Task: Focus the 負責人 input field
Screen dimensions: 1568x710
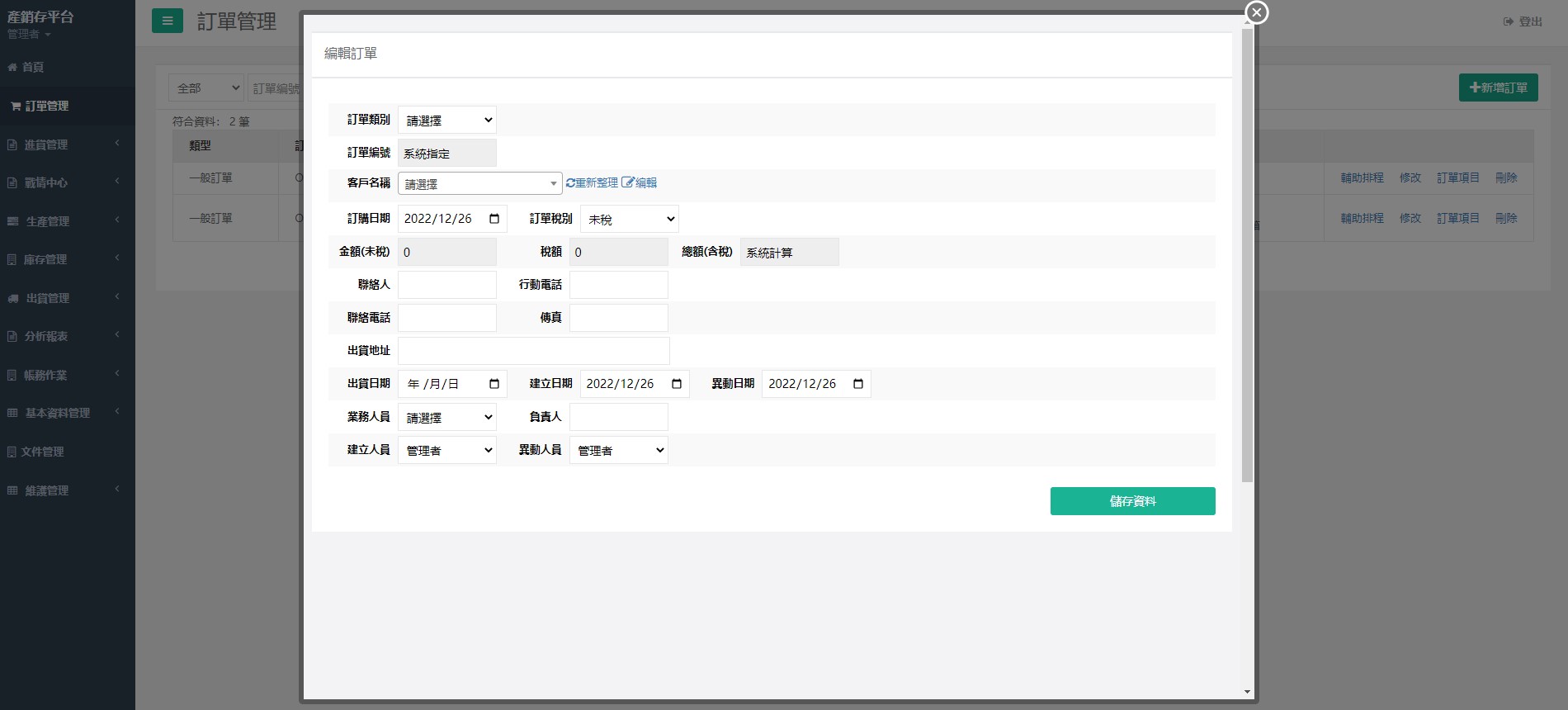Action: [619, 417]
